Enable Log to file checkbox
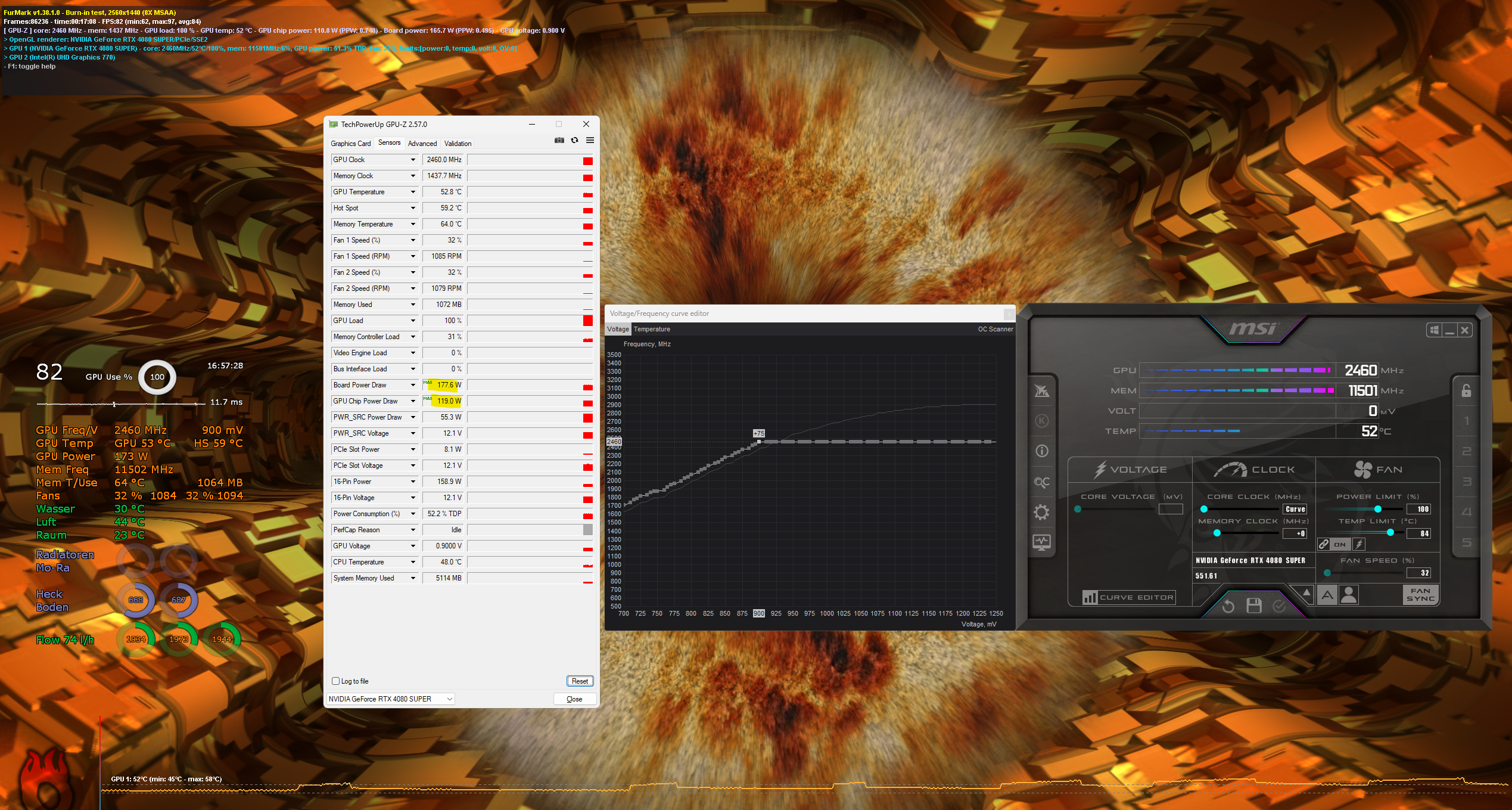 (x=335, y=681)
